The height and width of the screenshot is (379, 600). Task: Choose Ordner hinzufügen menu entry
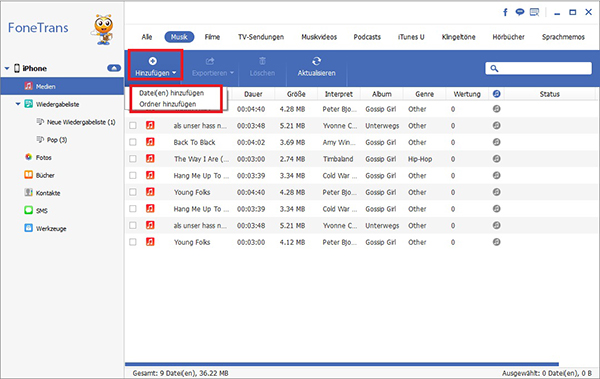[x=168, y=104]
